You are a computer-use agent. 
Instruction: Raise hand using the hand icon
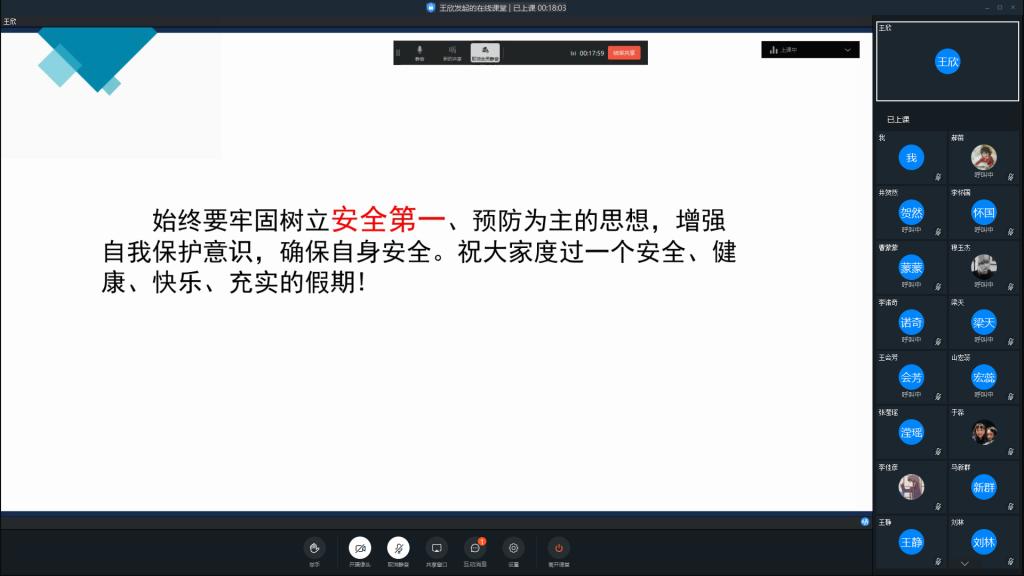[314, 549]
